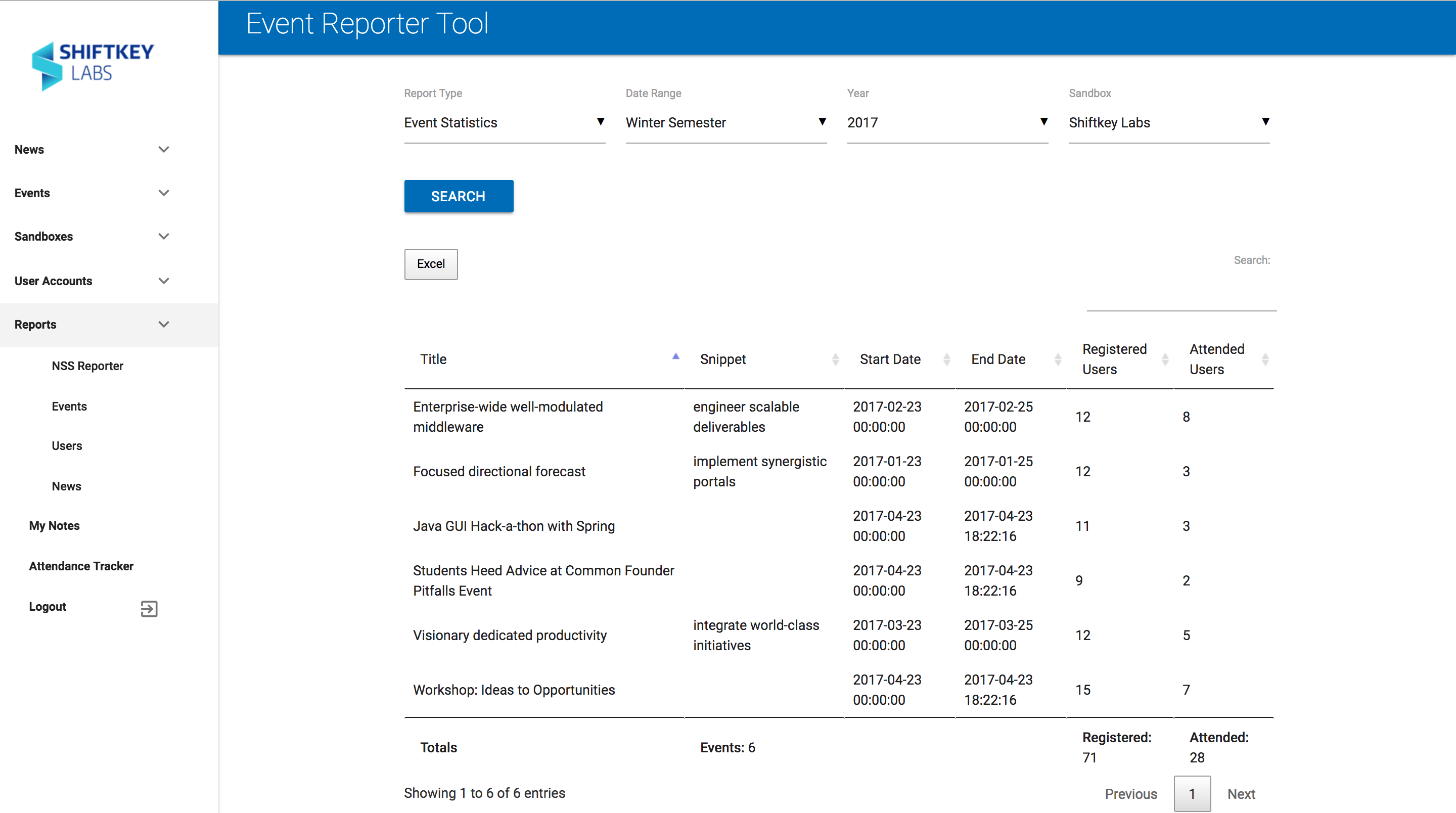Image resolution: width=1456 pixels, height=813 pixels.
Task: Export table with Excel button
Action: click(x=431, y=264)
